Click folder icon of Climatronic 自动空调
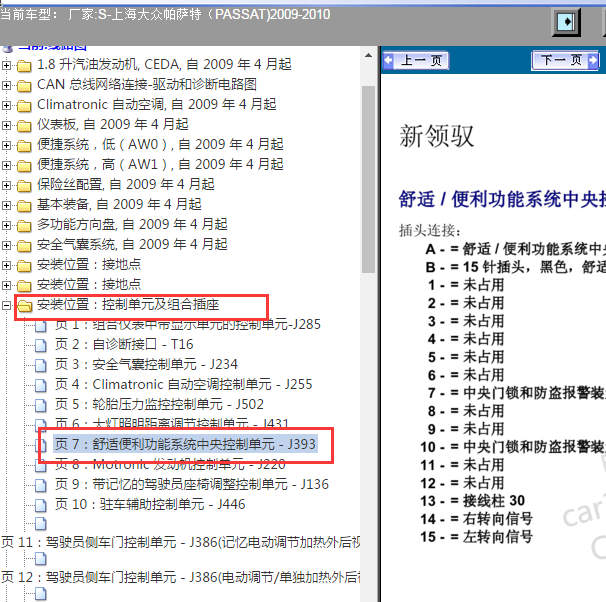Image resolution: width=606 pixels, height=602 pixels. (x=24, y=106)
